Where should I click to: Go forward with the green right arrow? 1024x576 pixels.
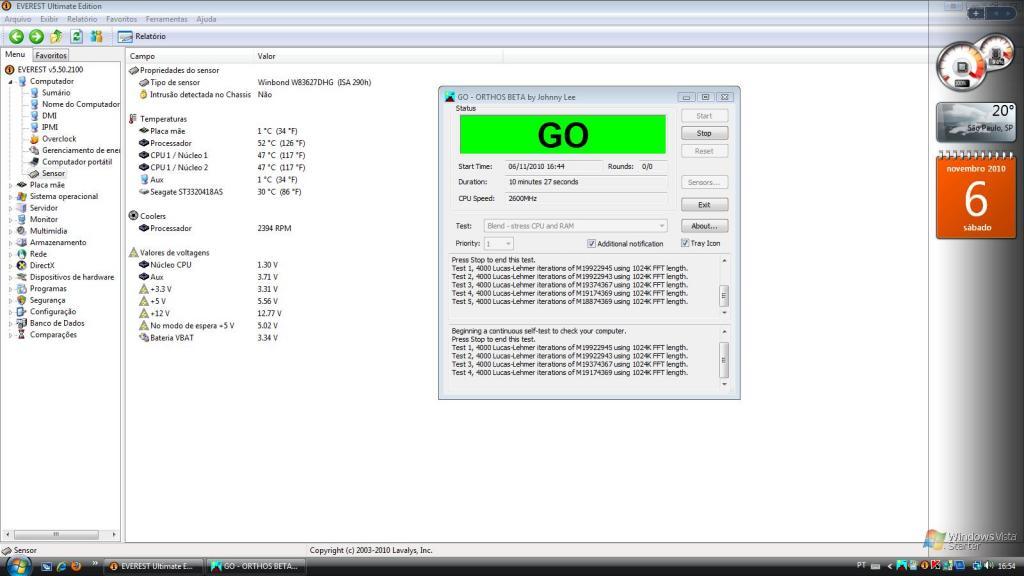pyautogui.click(x=37, y=37)
